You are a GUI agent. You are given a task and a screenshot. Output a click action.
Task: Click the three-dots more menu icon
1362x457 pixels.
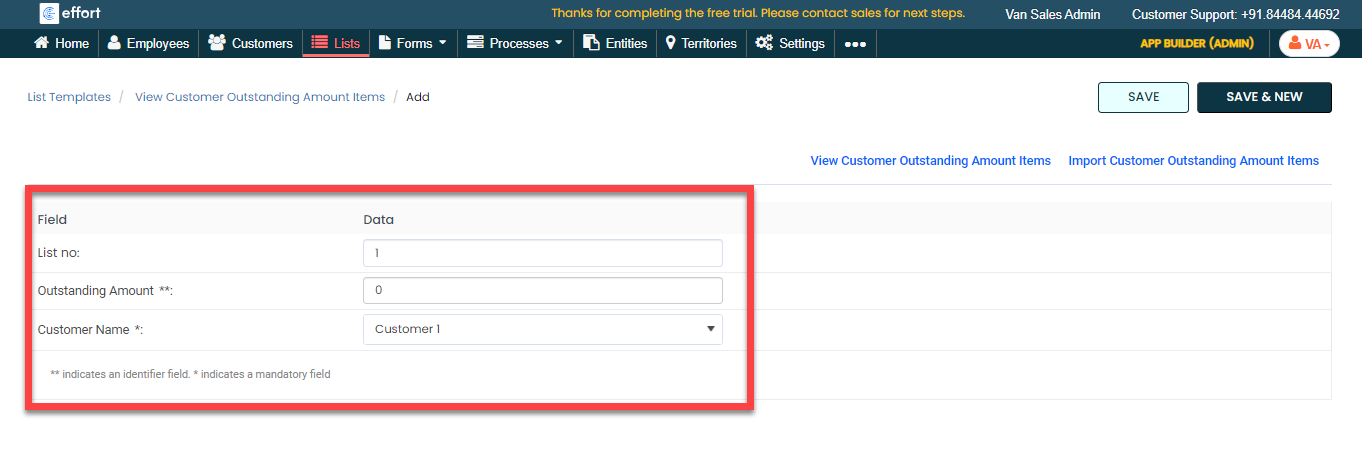pyautogui.click(x=855, y=44)
